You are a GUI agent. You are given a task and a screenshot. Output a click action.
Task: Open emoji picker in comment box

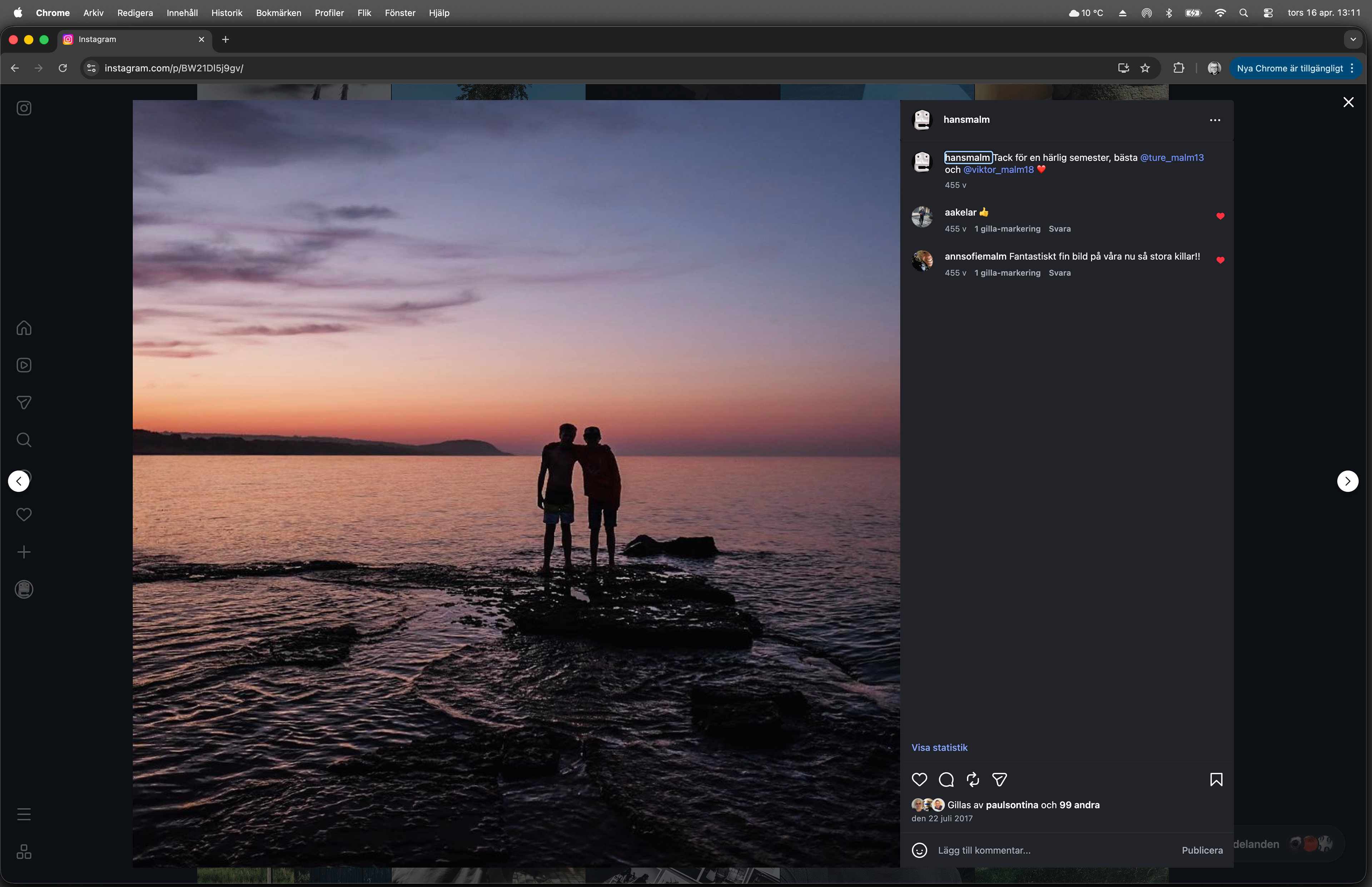tap(919, 850)
